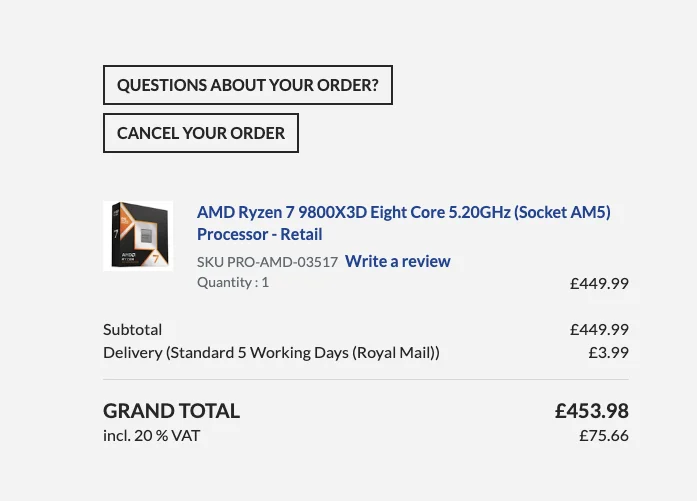Click the Quantity : 1 label
697x501 pixels.
click(233, 282)
